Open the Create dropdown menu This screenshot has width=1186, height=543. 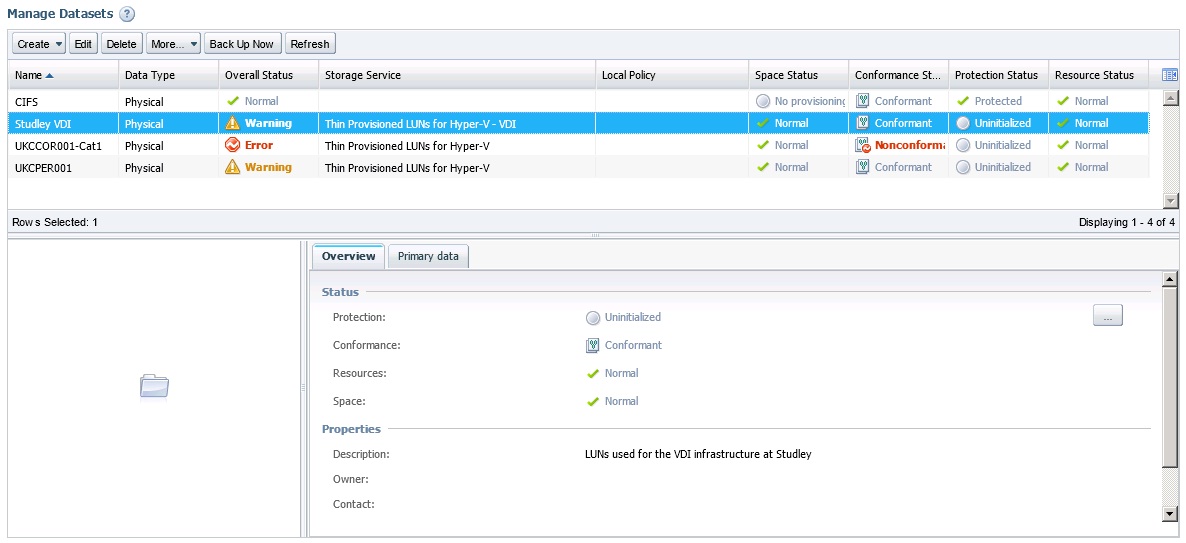click(x=39, y=44)
